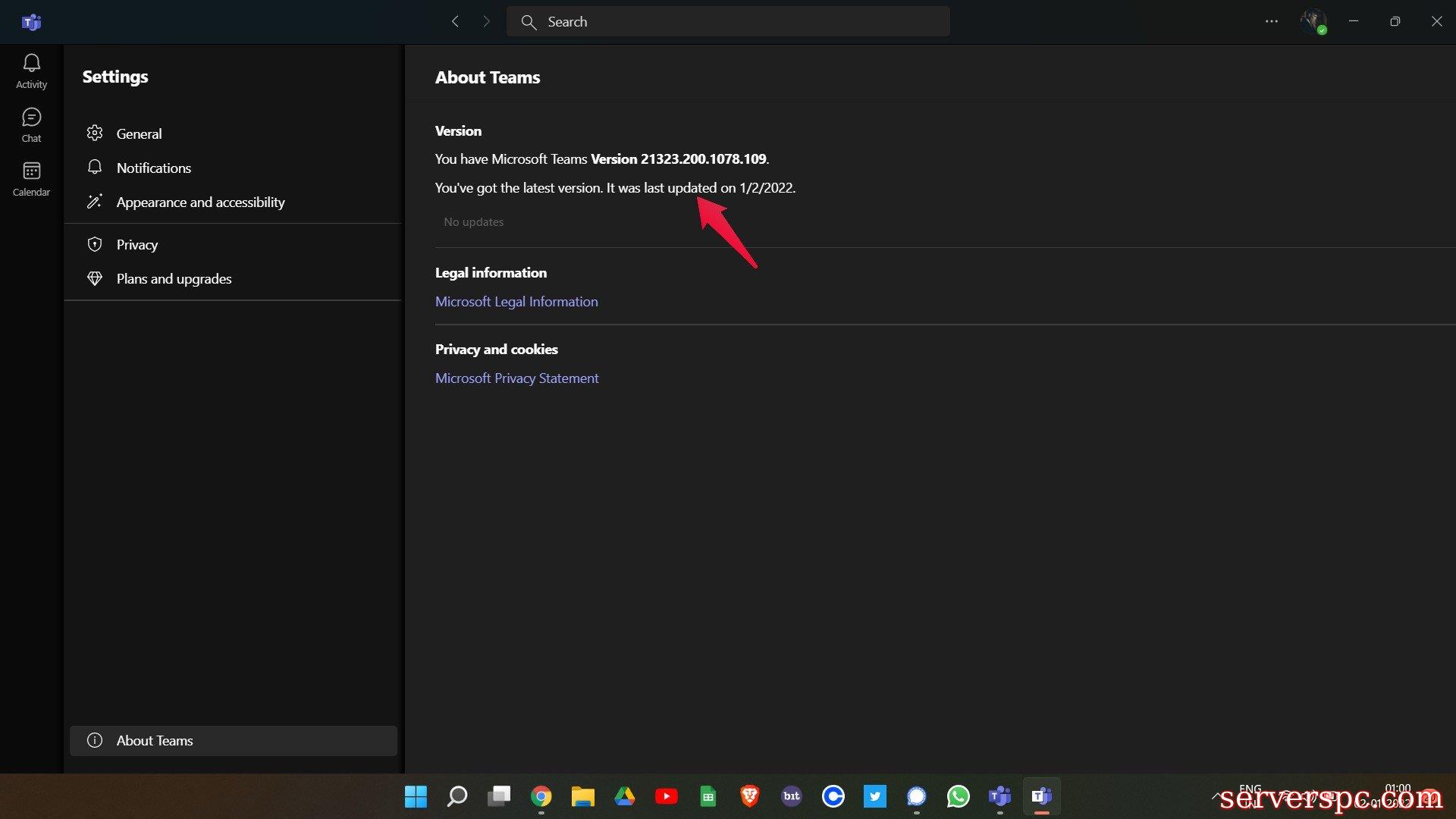Viewport: 1456px width, 819px height.
Task: Click the Teams logo in top-left corner
Action: [x=31, y=23]
